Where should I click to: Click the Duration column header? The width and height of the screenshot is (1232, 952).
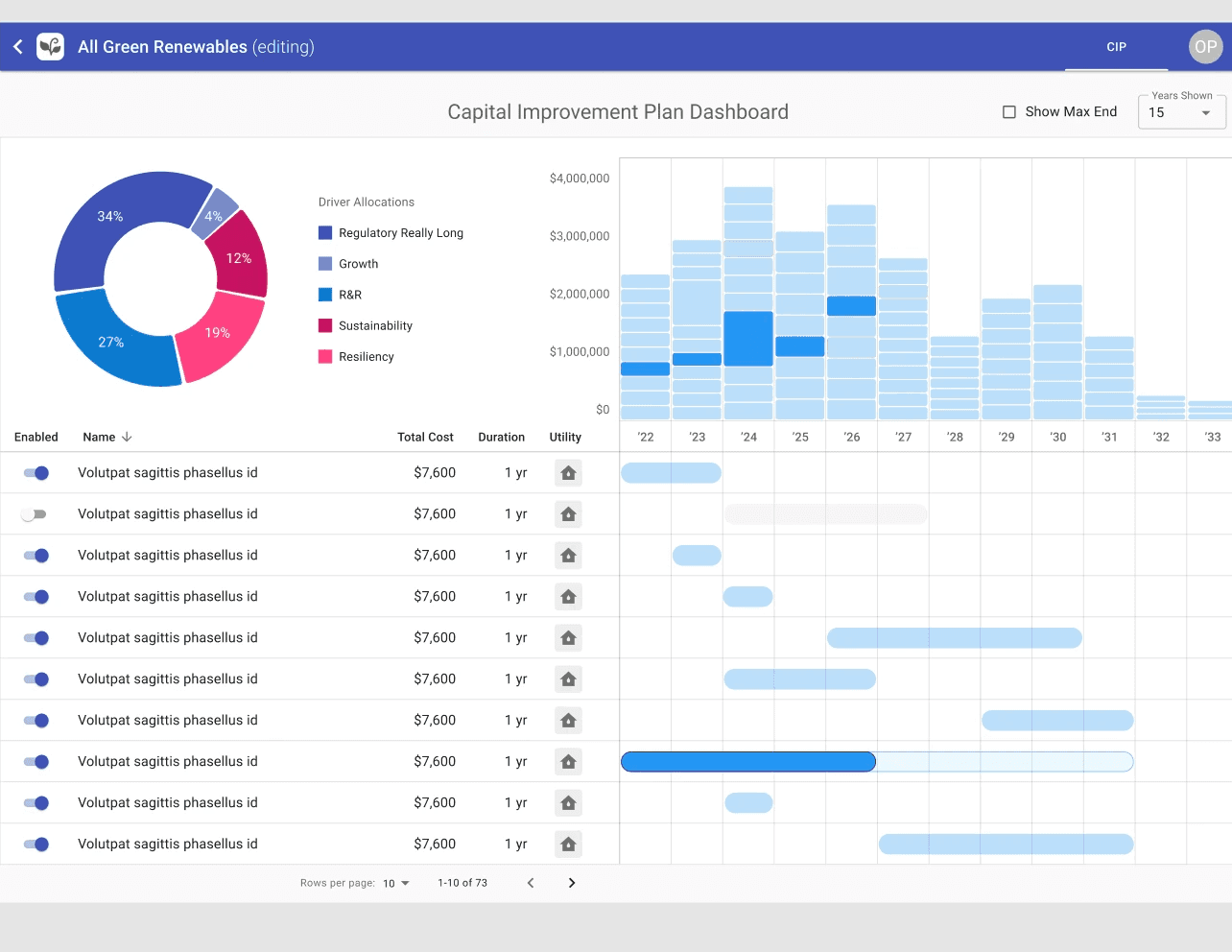click(501, 437)
